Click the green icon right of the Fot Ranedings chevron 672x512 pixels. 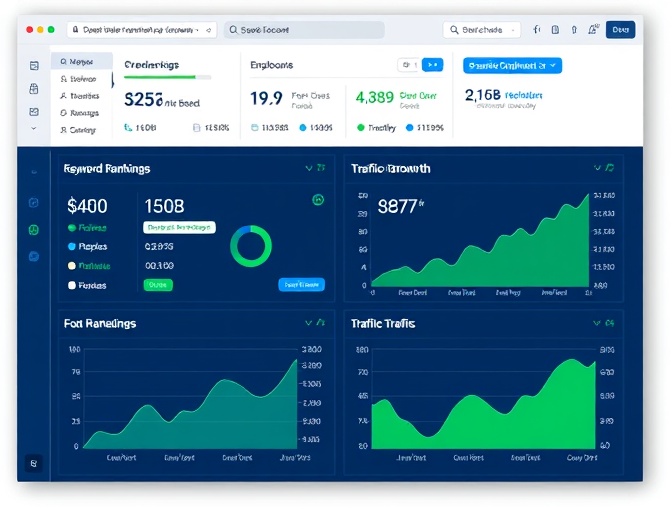coord(321,323)
